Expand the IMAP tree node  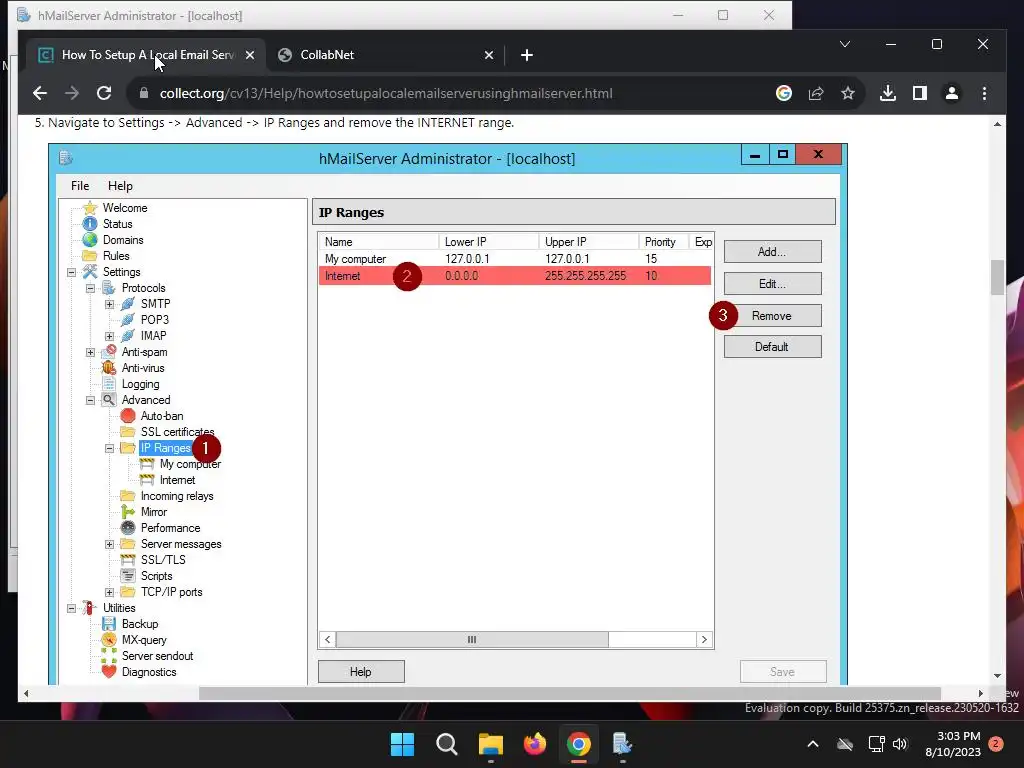click(x=110, y=336)
